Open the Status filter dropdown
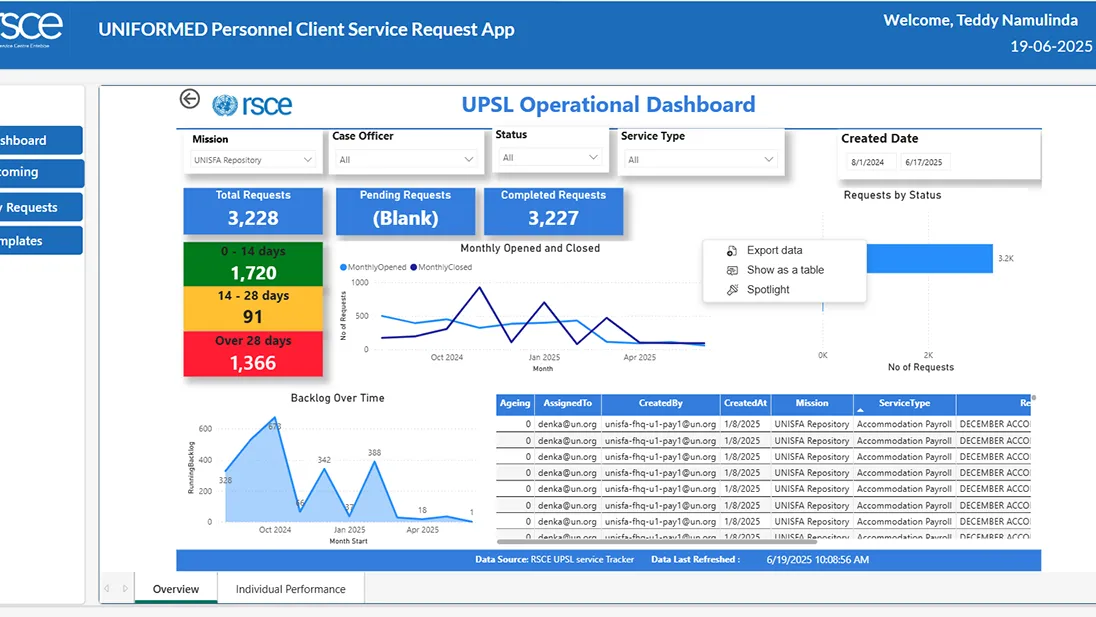1096x617 pixels. (x=550, y=158)
